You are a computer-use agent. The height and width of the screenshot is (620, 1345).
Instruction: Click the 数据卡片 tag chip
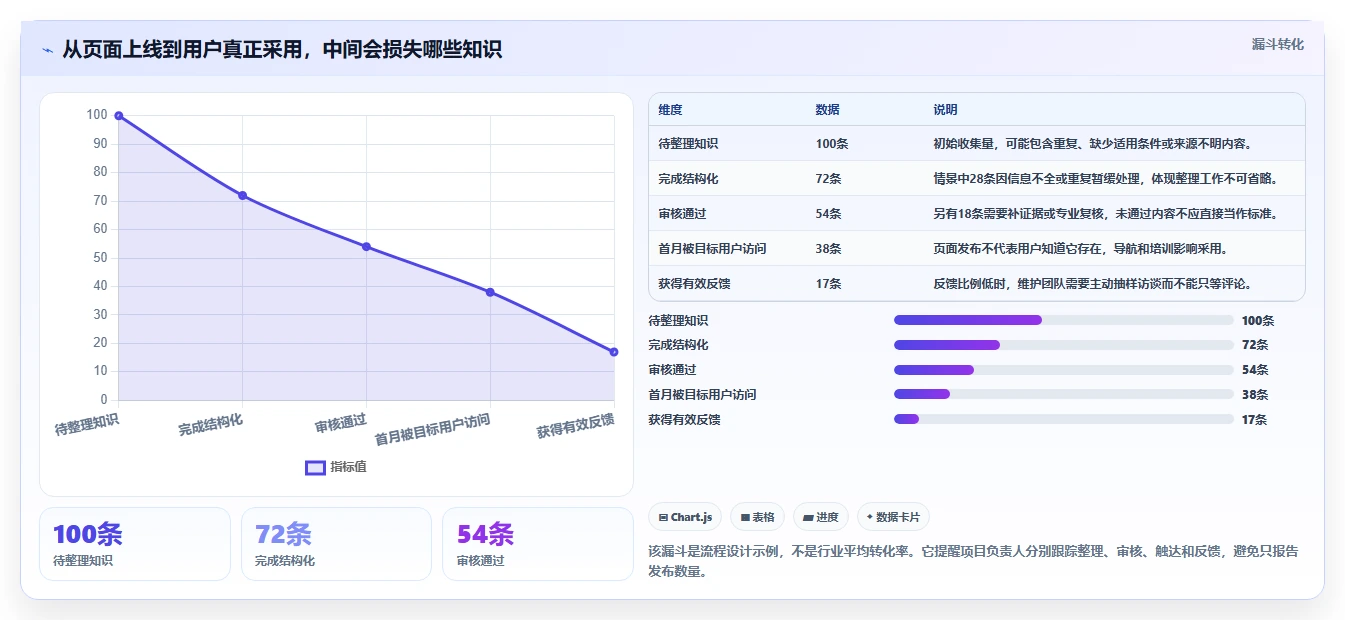(893, 517)
